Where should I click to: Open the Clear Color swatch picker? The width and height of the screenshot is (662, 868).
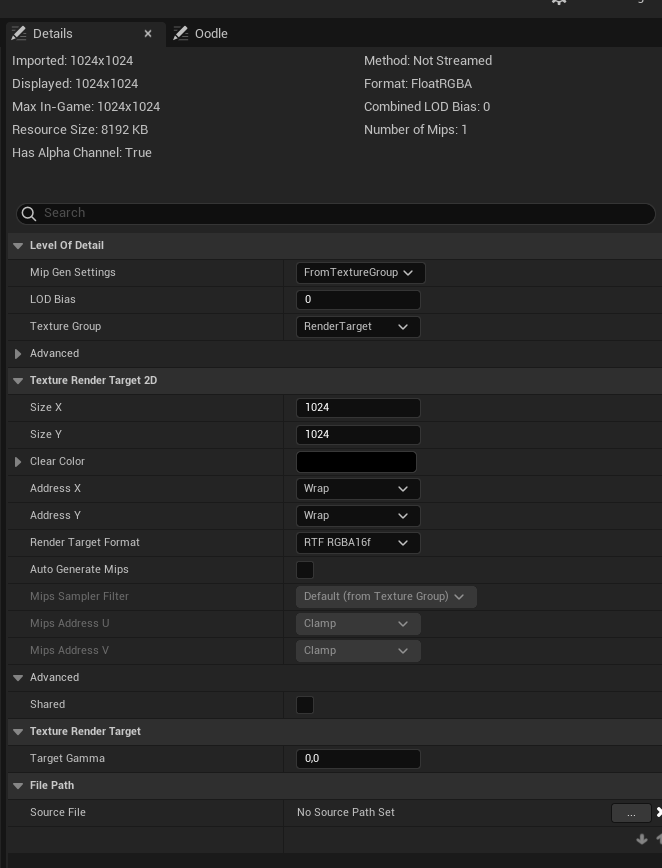356,462
